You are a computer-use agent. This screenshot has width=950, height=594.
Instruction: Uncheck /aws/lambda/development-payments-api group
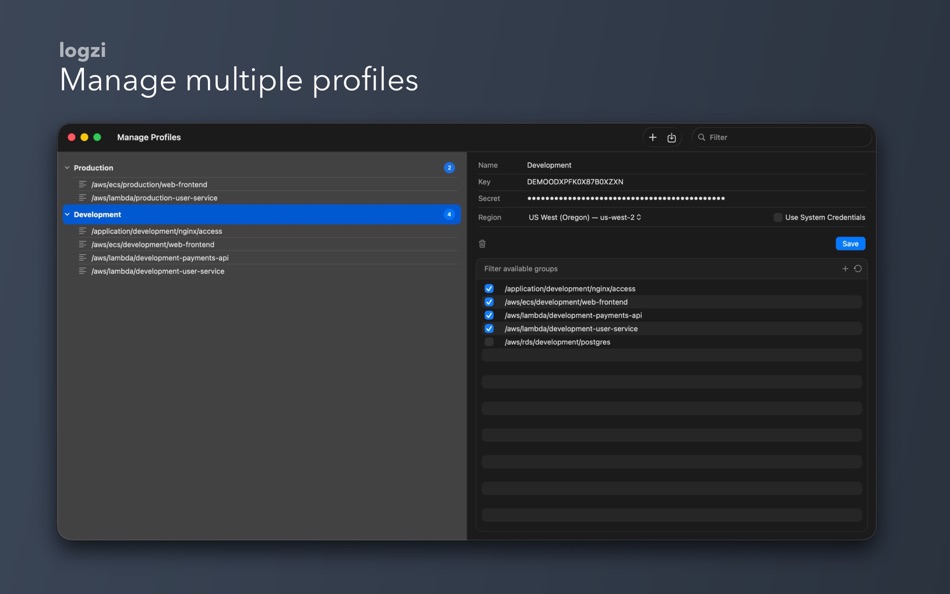point(489,314)
